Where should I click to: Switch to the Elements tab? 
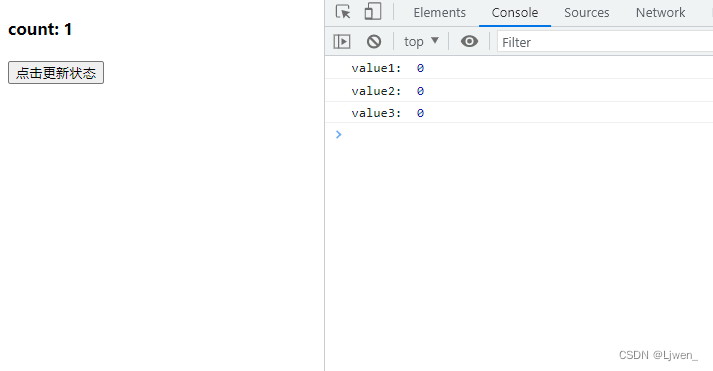coord(439,12)
